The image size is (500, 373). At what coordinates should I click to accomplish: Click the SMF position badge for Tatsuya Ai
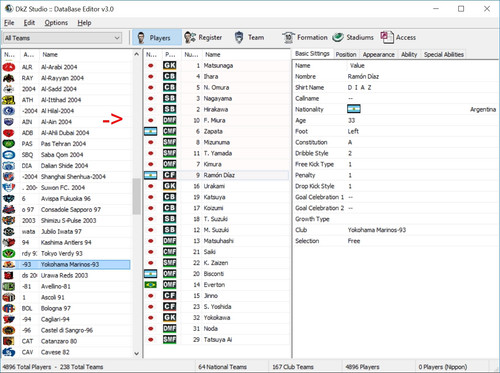pyautogui.click(x=169, y=339)
